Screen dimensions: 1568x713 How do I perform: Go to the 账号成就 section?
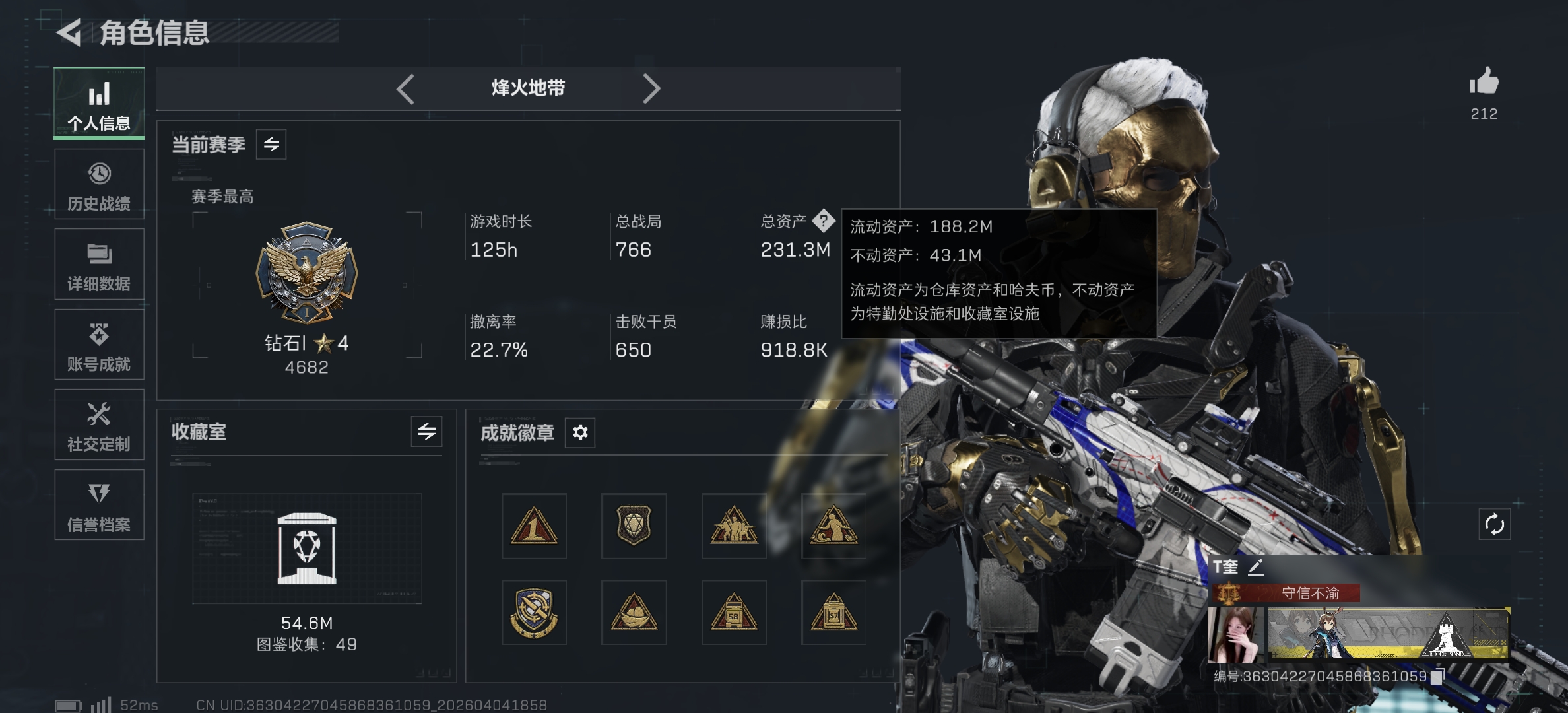tap(99, 345)
